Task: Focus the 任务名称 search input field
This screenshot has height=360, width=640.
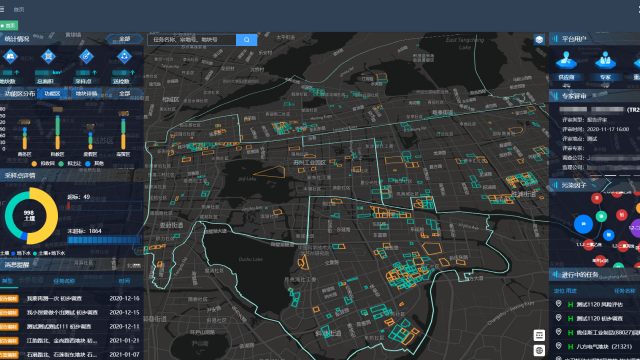Action: [x=192, y=40]
